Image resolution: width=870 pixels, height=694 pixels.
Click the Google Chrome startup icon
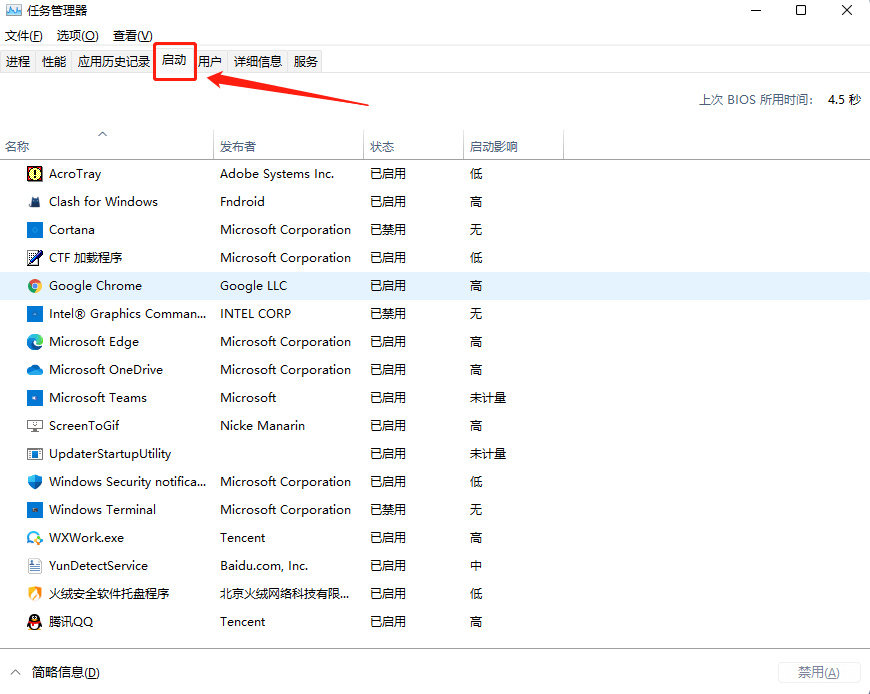coord(32,285)
